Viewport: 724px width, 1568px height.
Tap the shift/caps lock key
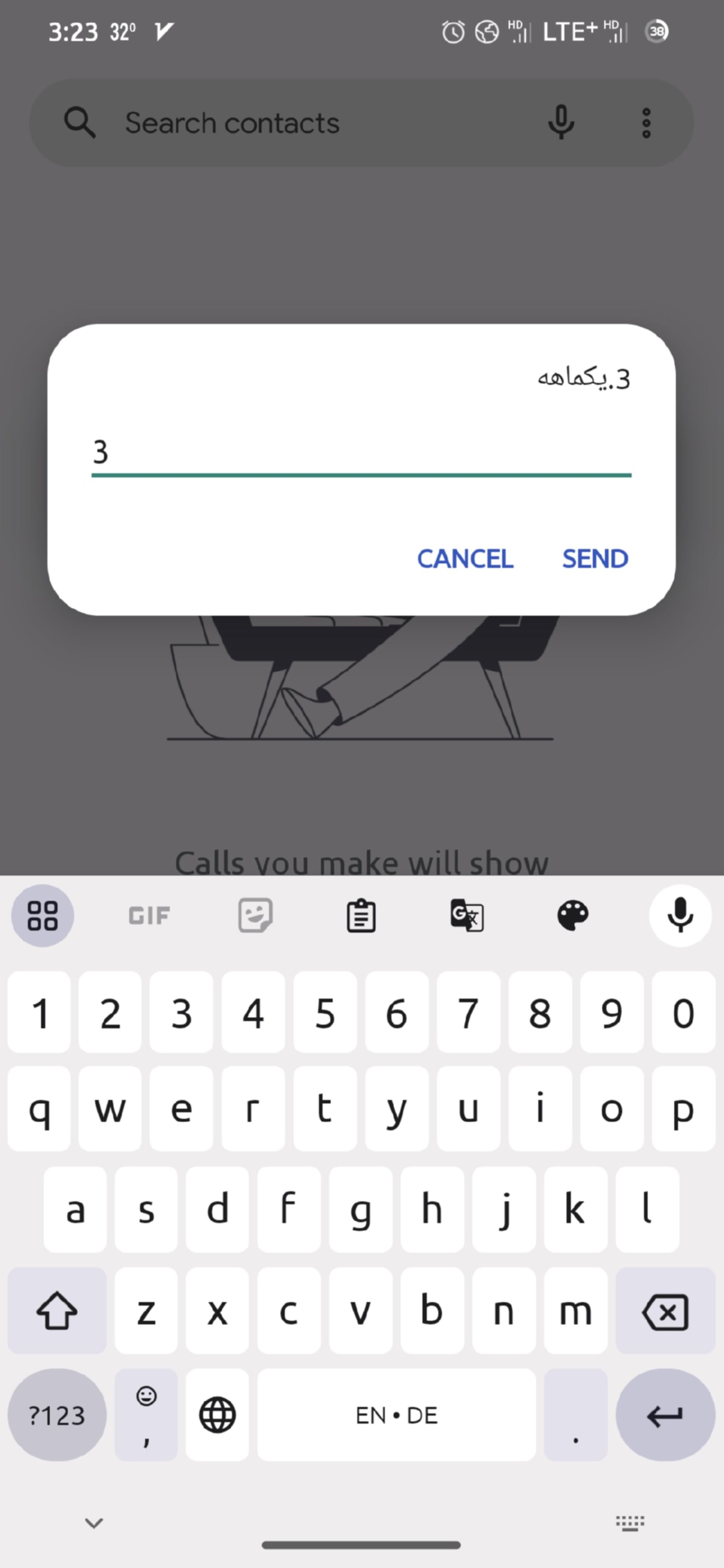[57, 1310]
